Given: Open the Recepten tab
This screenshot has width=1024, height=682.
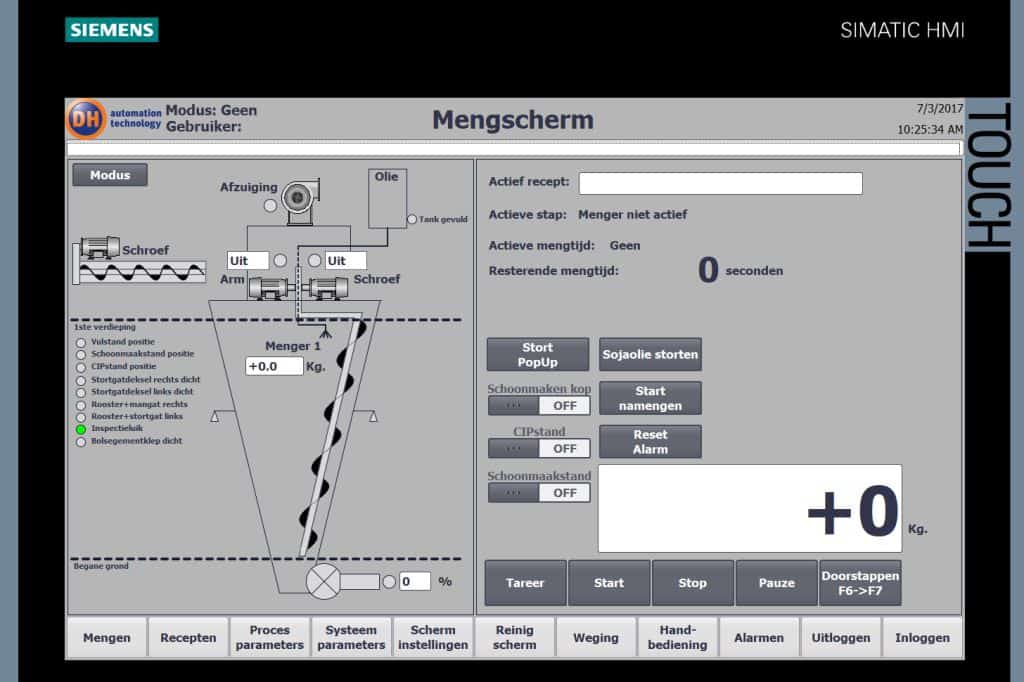Looking at the screenshot, I should pos(188,636).
